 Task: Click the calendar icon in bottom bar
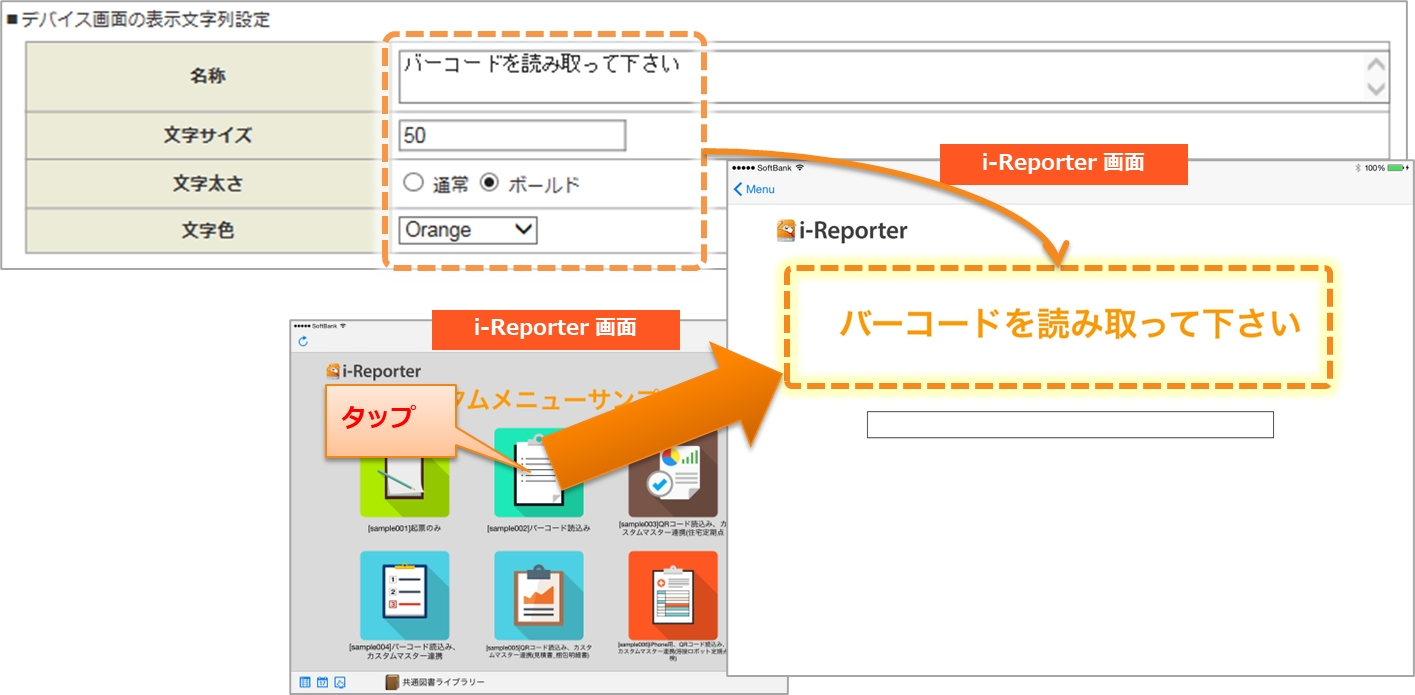point(323,682)
